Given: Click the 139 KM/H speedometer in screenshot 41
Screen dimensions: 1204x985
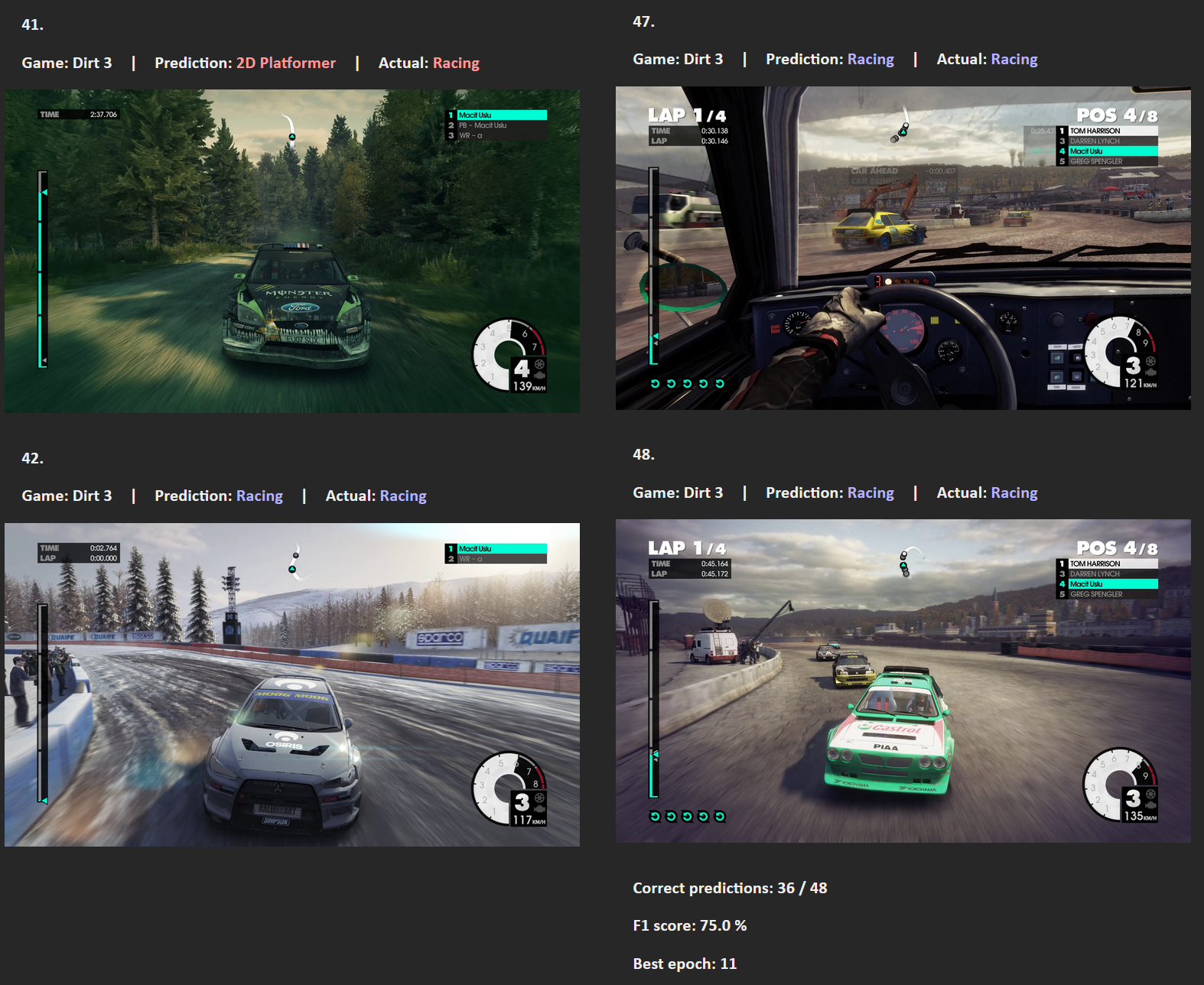Looking at the screenshot, I should tap(510, 356).
